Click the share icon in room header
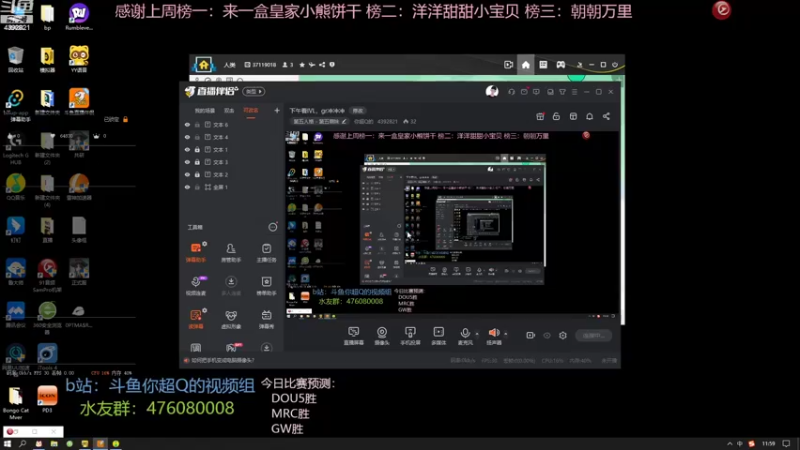 (606, 116)
